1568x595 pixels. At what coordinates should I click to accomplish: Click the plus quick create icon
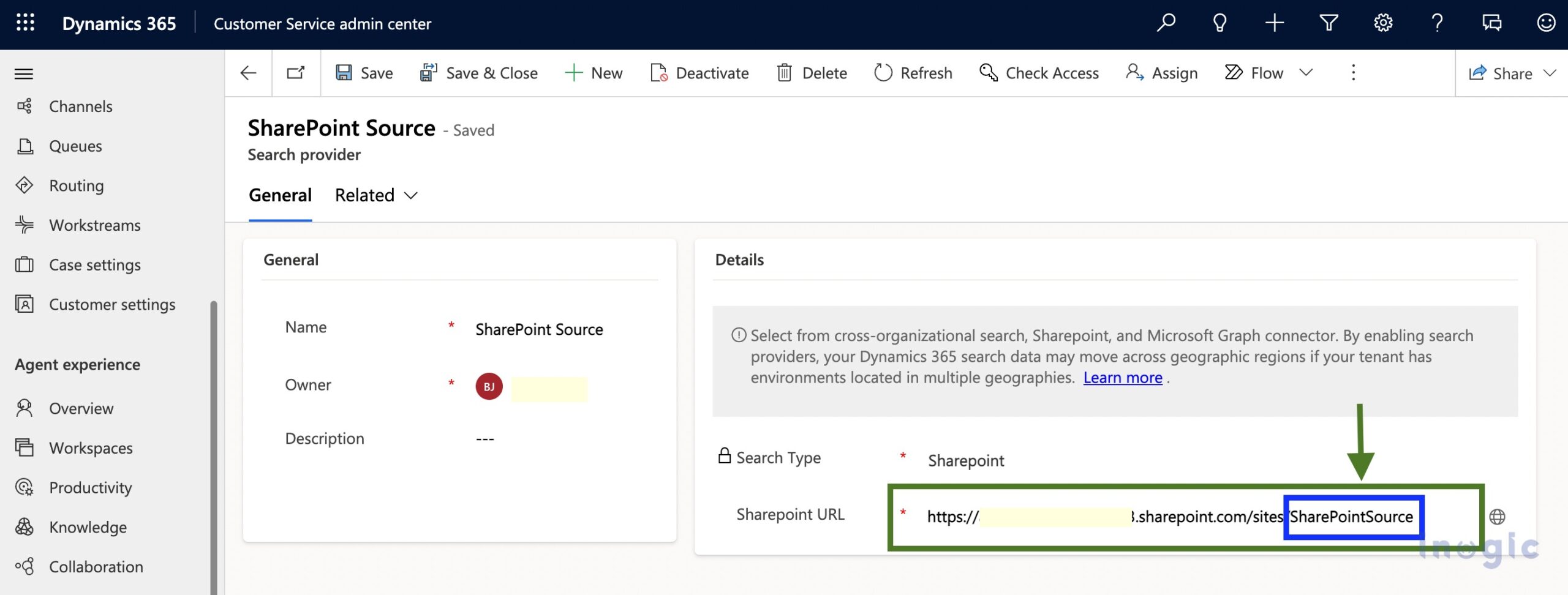point(1274,23)
